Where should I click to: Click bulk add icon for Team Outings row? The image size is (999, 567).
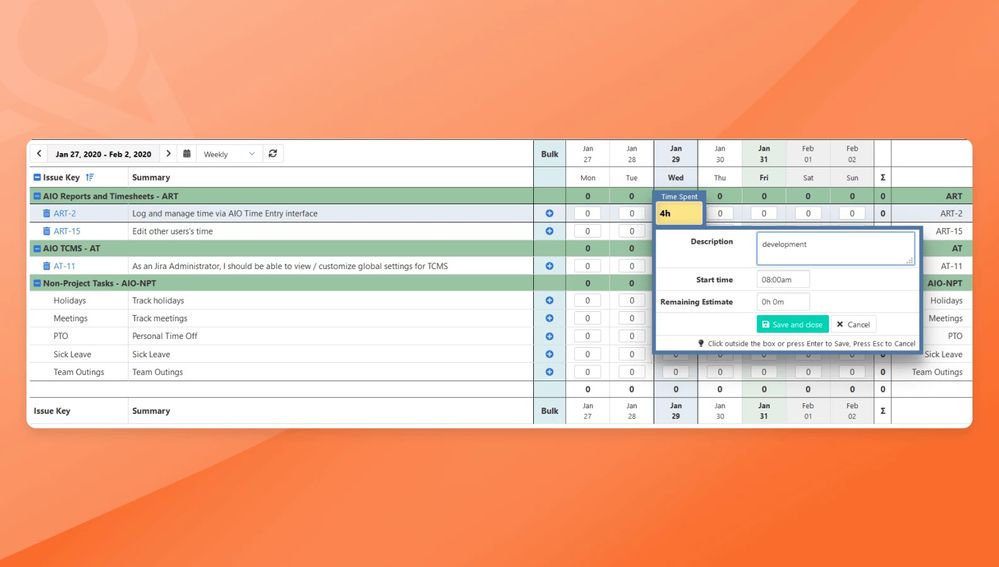[x=549, y=372]
